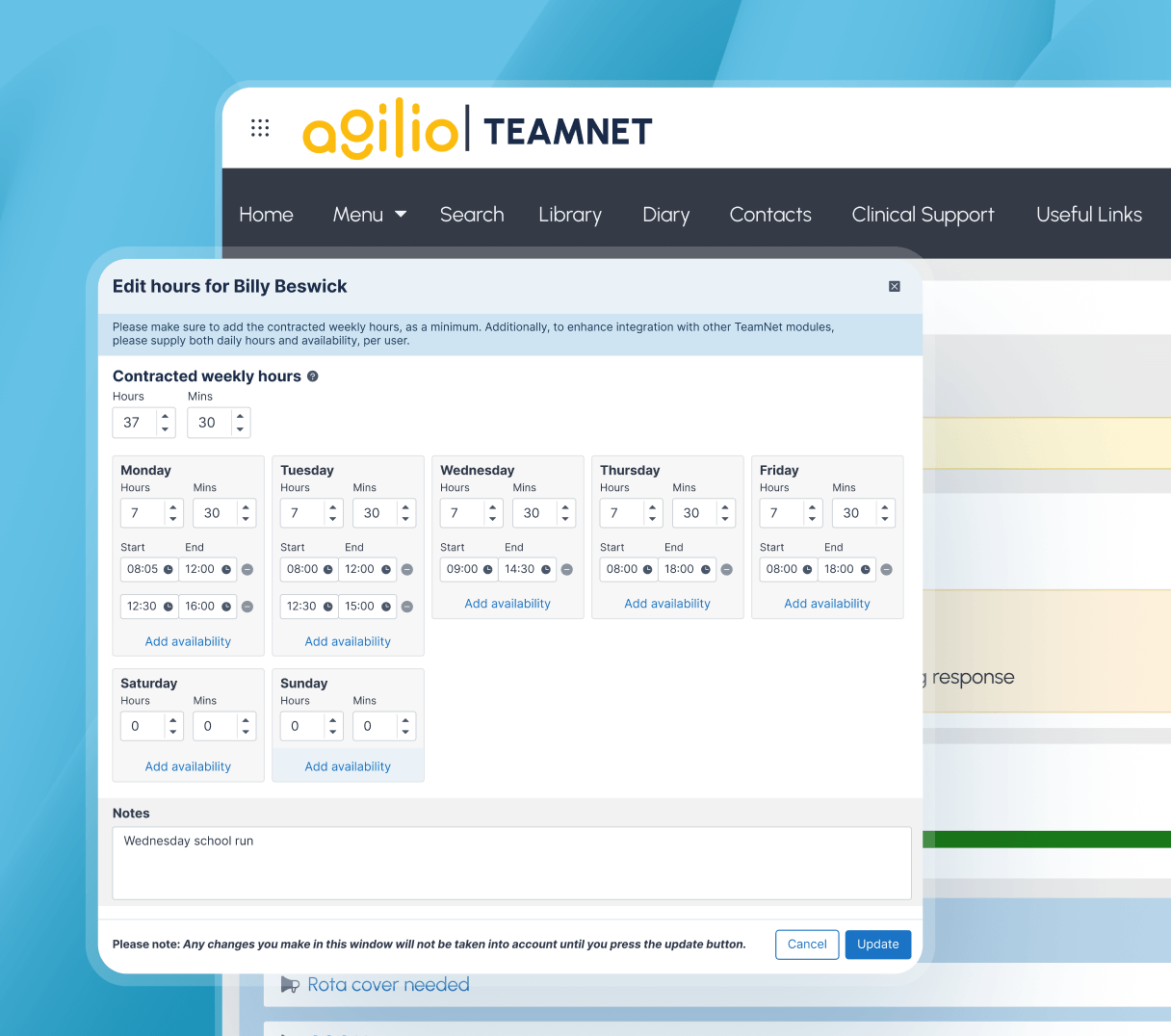Add availability for Monday
The height and width of the screenshot is (1036, 1171).
(x=188, y=641)
